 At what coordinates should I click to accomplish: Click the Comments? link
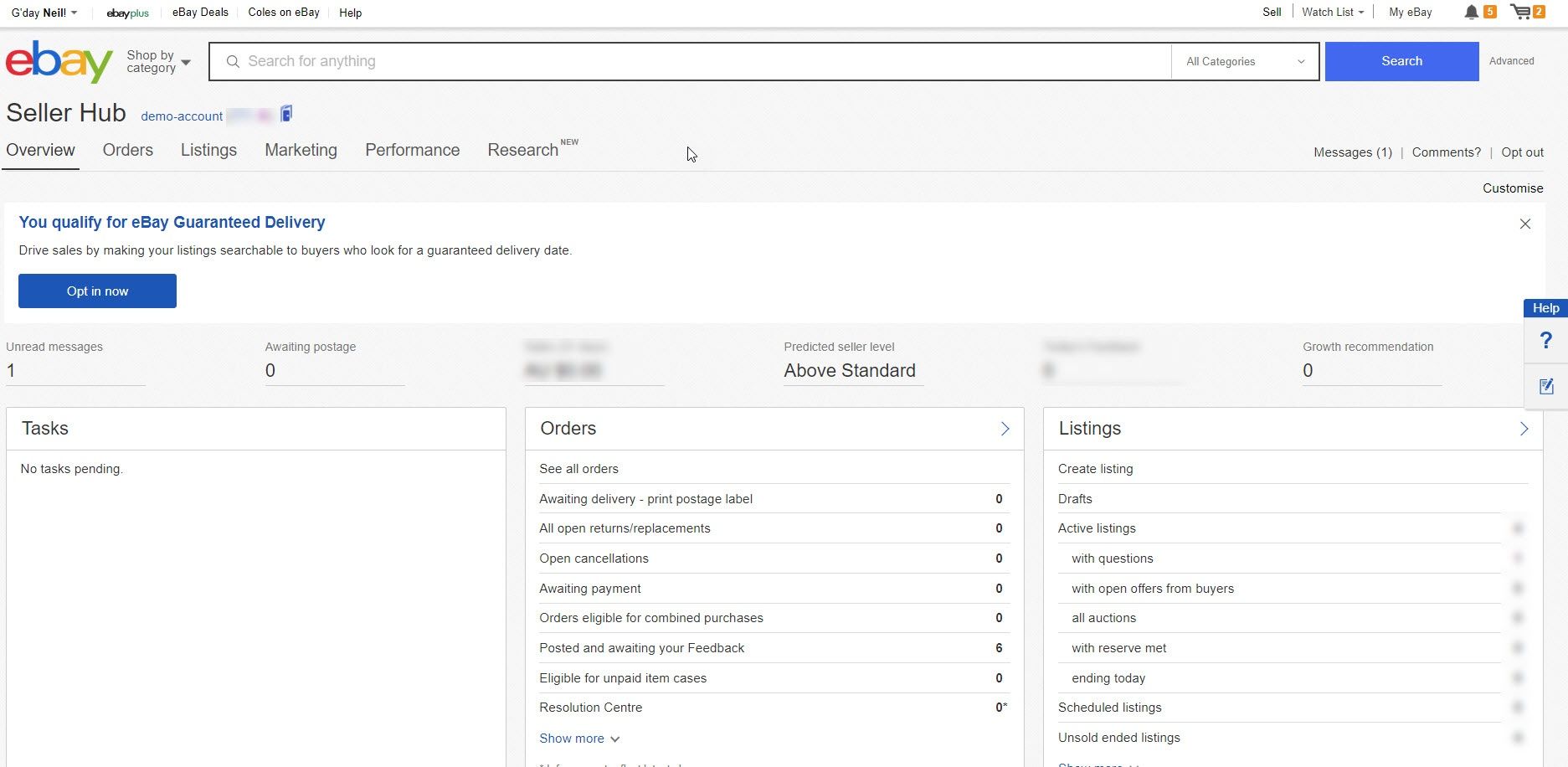pos(1446,152)
